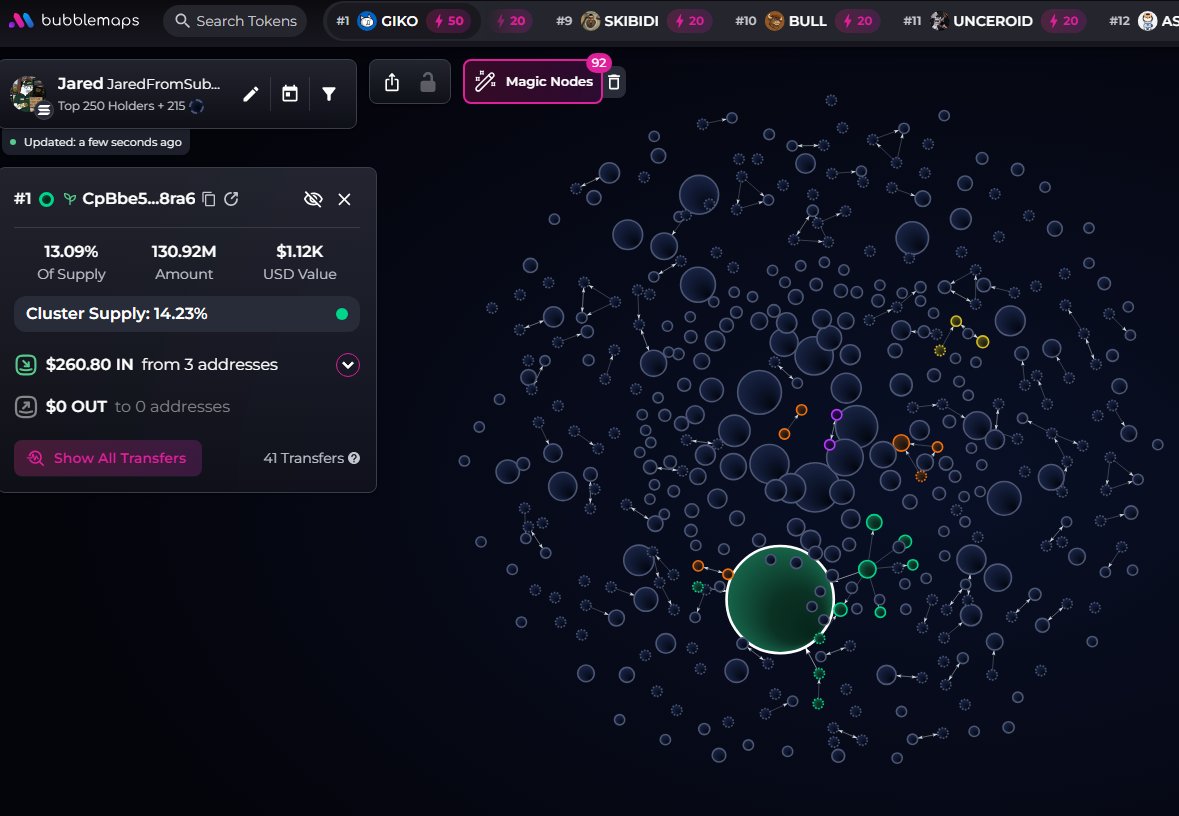1179x816 pixels.
Task: Open the calendar date icon
Action: pyautogui.click(x=290, y=94)
